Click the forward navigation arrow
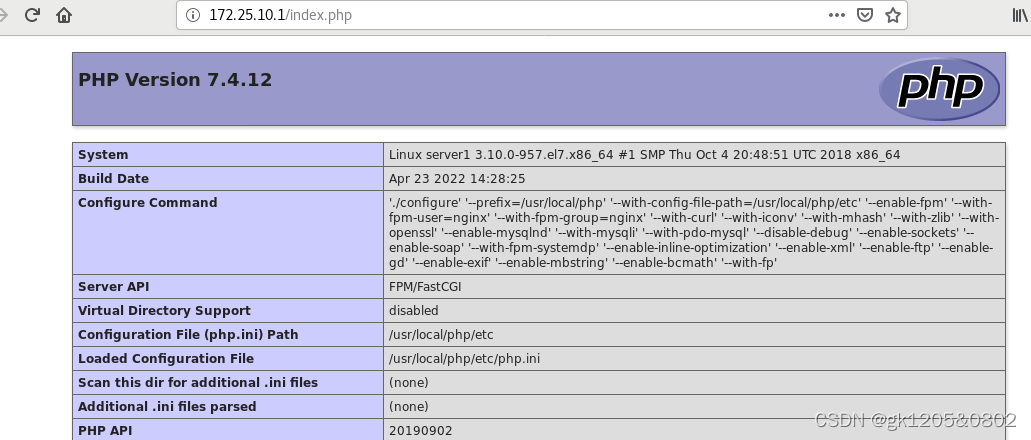 click(x=3, y=14)
